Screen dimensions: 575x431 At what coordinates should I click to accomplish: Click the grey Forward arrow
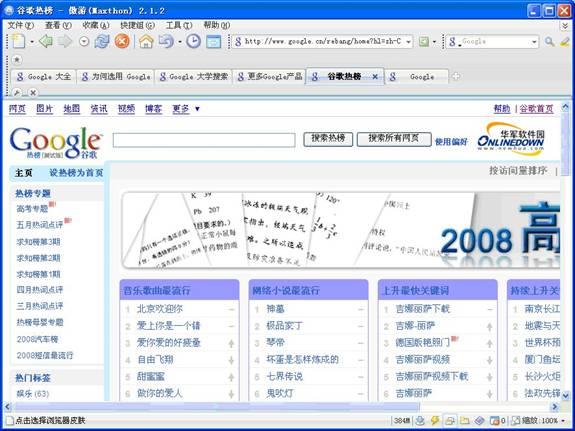[x=65, y=41]
